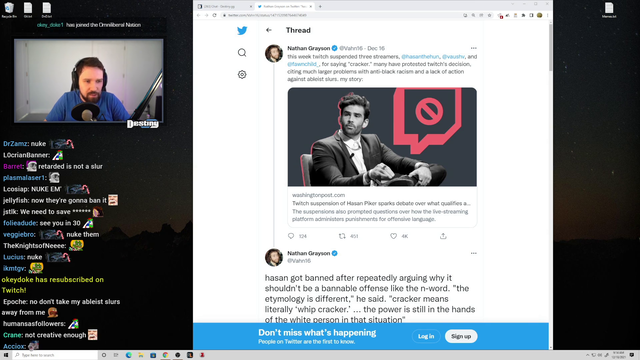The width and height of the screenshot is (640, 360).
Task: Open Twitter settings gear icon
Action: pos(242,74)
